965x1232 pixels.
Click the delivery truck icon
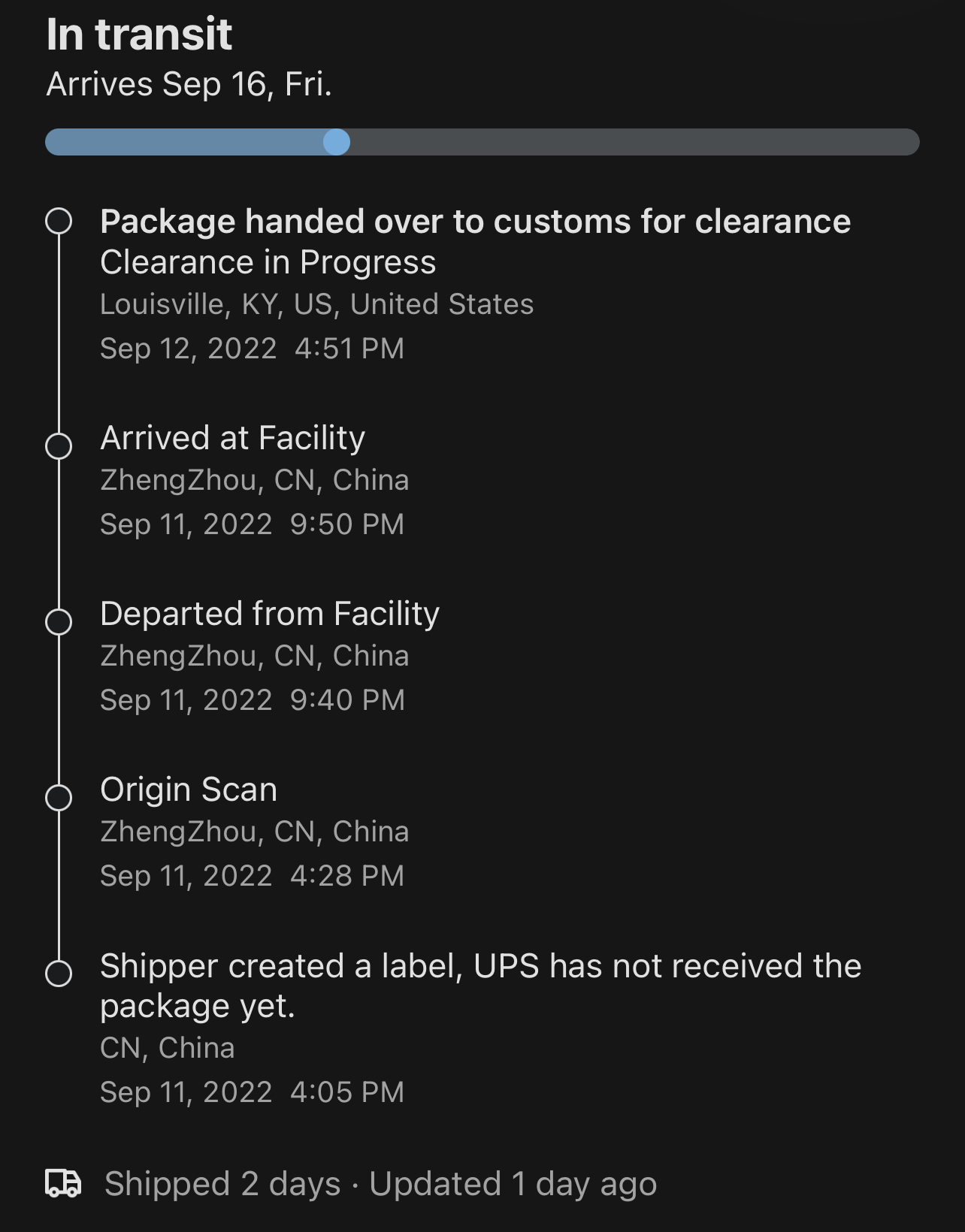63,1183
